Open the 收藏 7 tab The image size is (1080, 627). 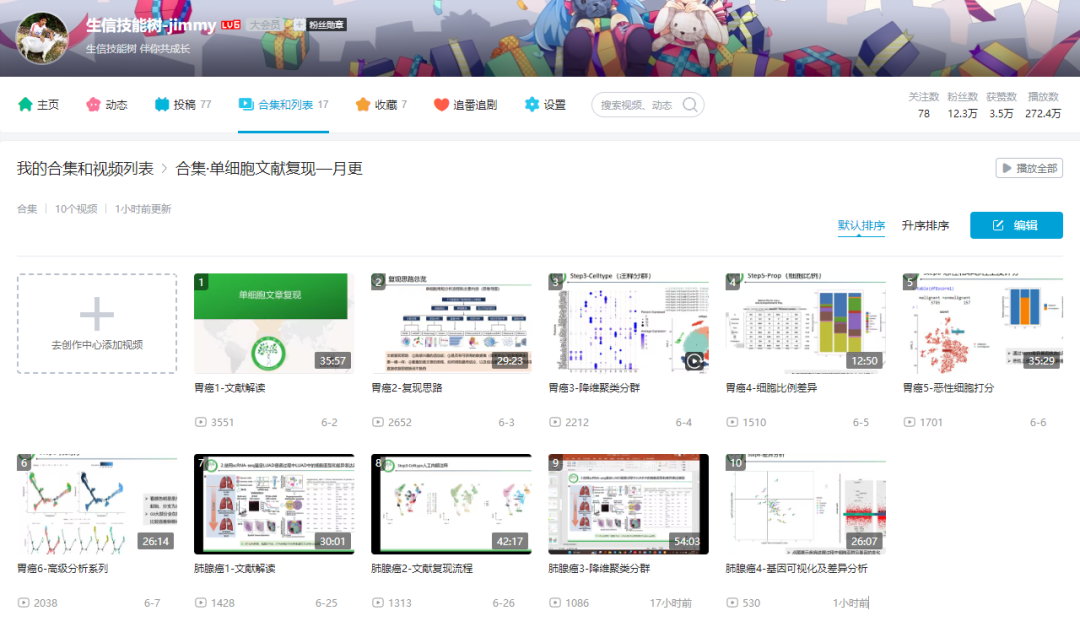pyautogui.click(x=381, y=105)
